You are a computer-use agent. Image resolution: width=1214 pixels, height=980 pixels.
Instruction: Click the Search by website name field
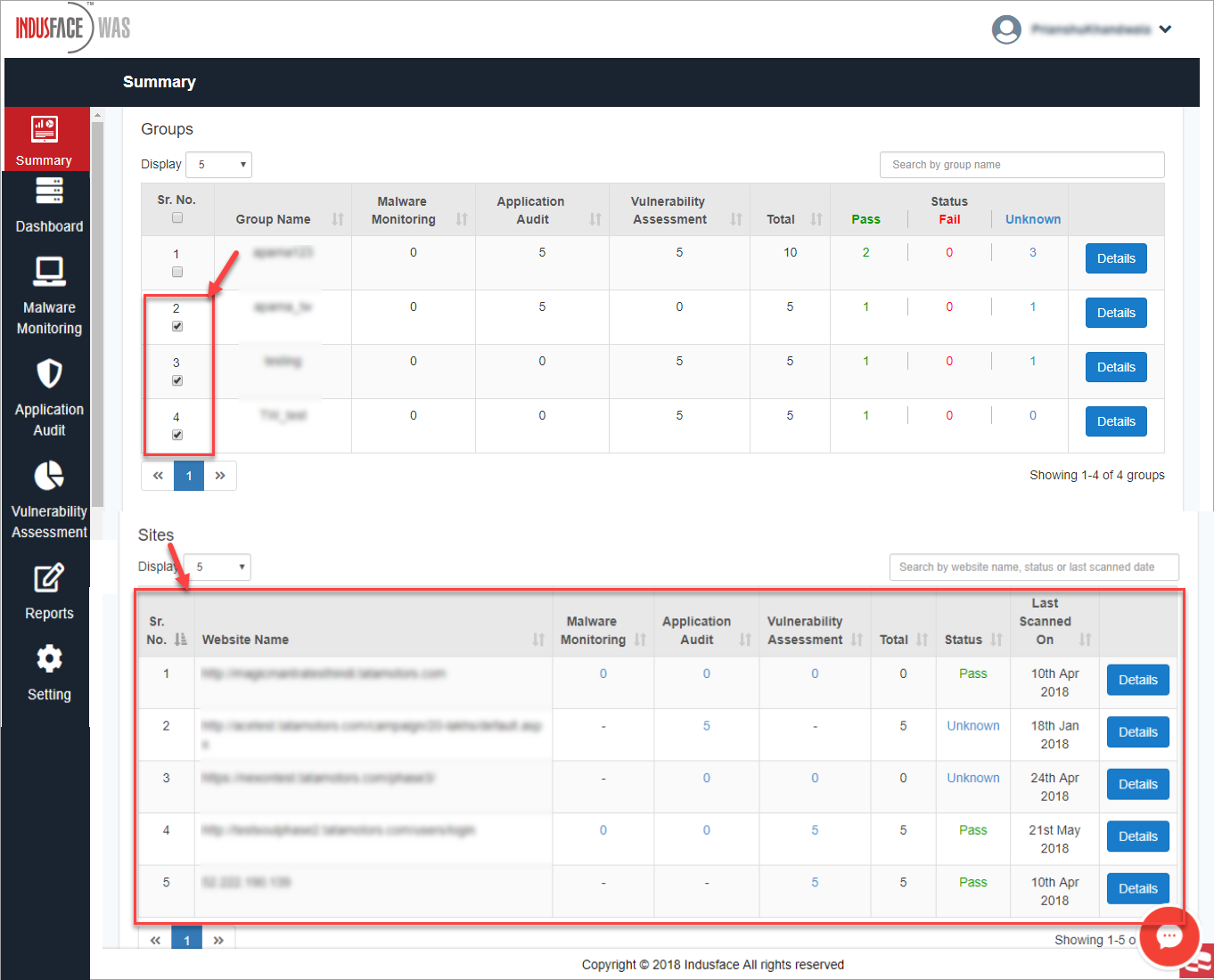tap(1034, 567)
